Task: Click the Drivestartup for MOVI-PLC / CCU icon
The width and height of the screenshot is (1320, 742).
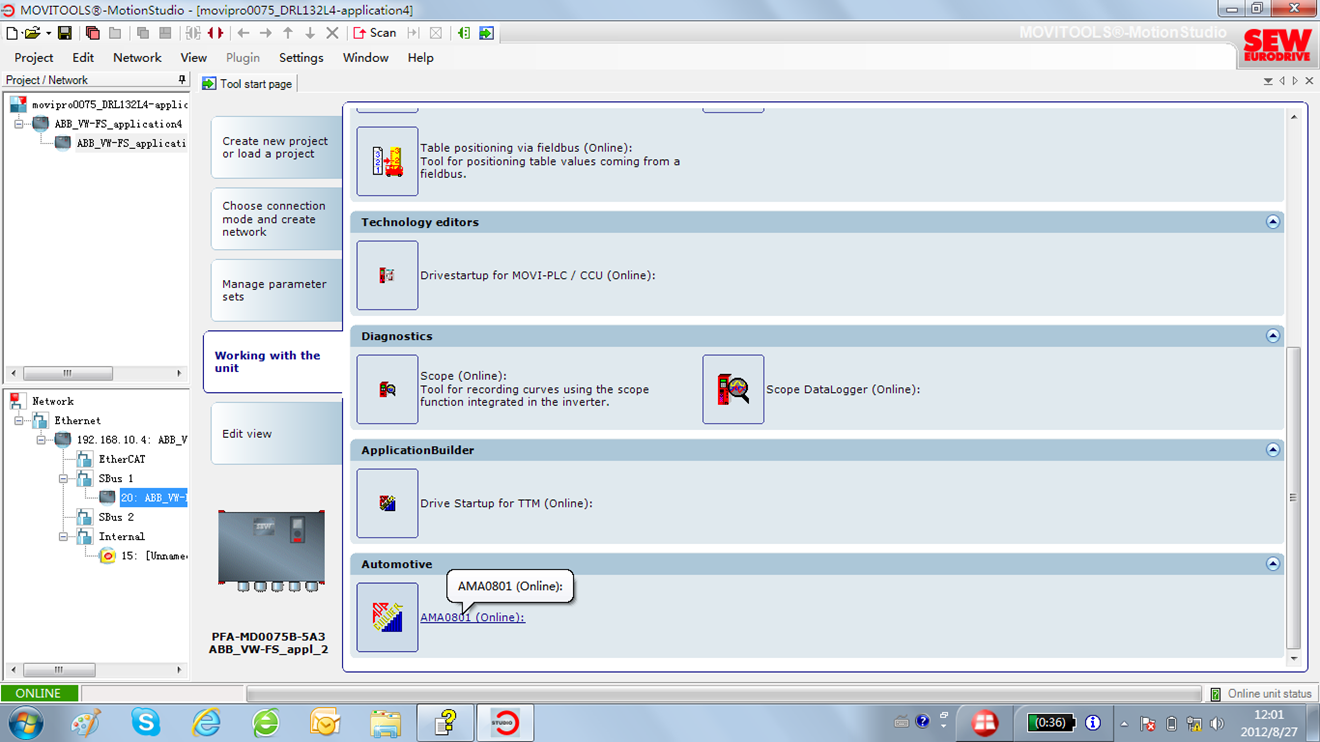Action: coord(387,275)
